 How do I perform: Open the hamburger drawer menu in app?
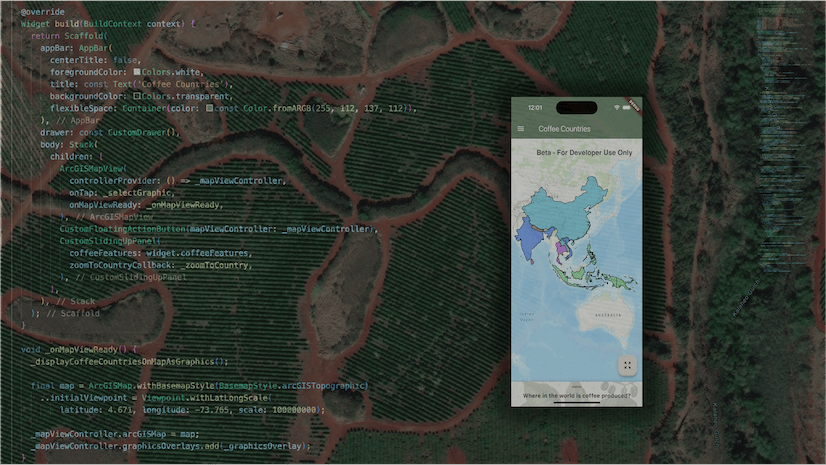pos(520,129)
